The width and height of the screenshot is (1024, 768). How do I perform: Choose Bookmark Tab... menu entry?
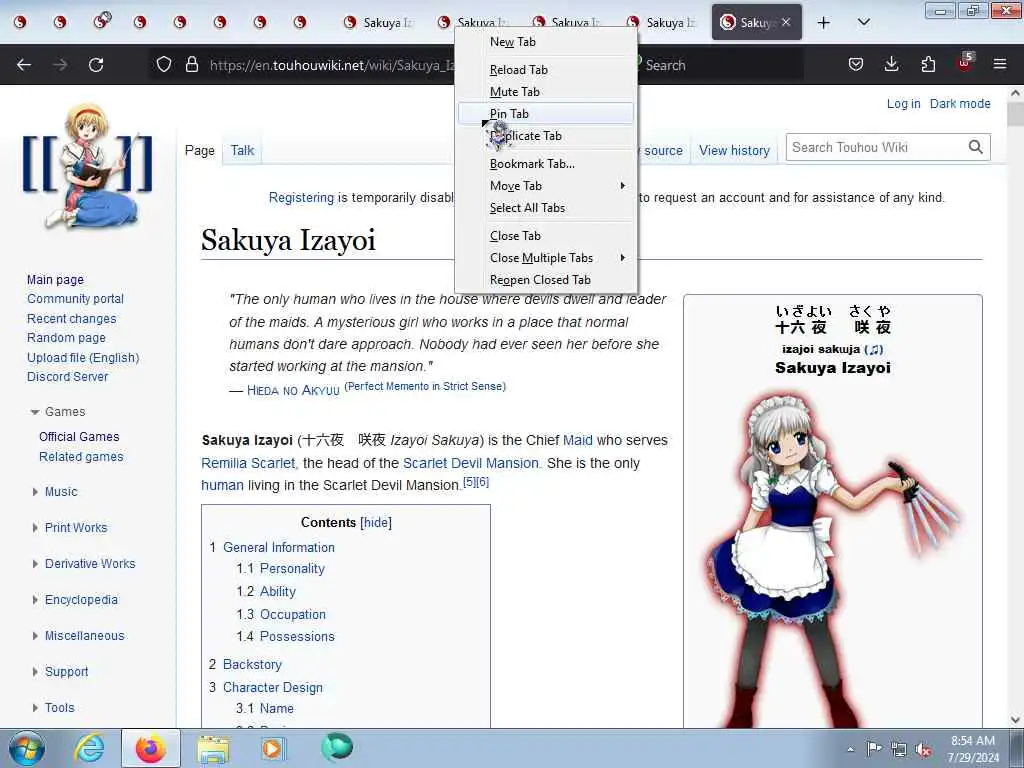click(546, 164)
